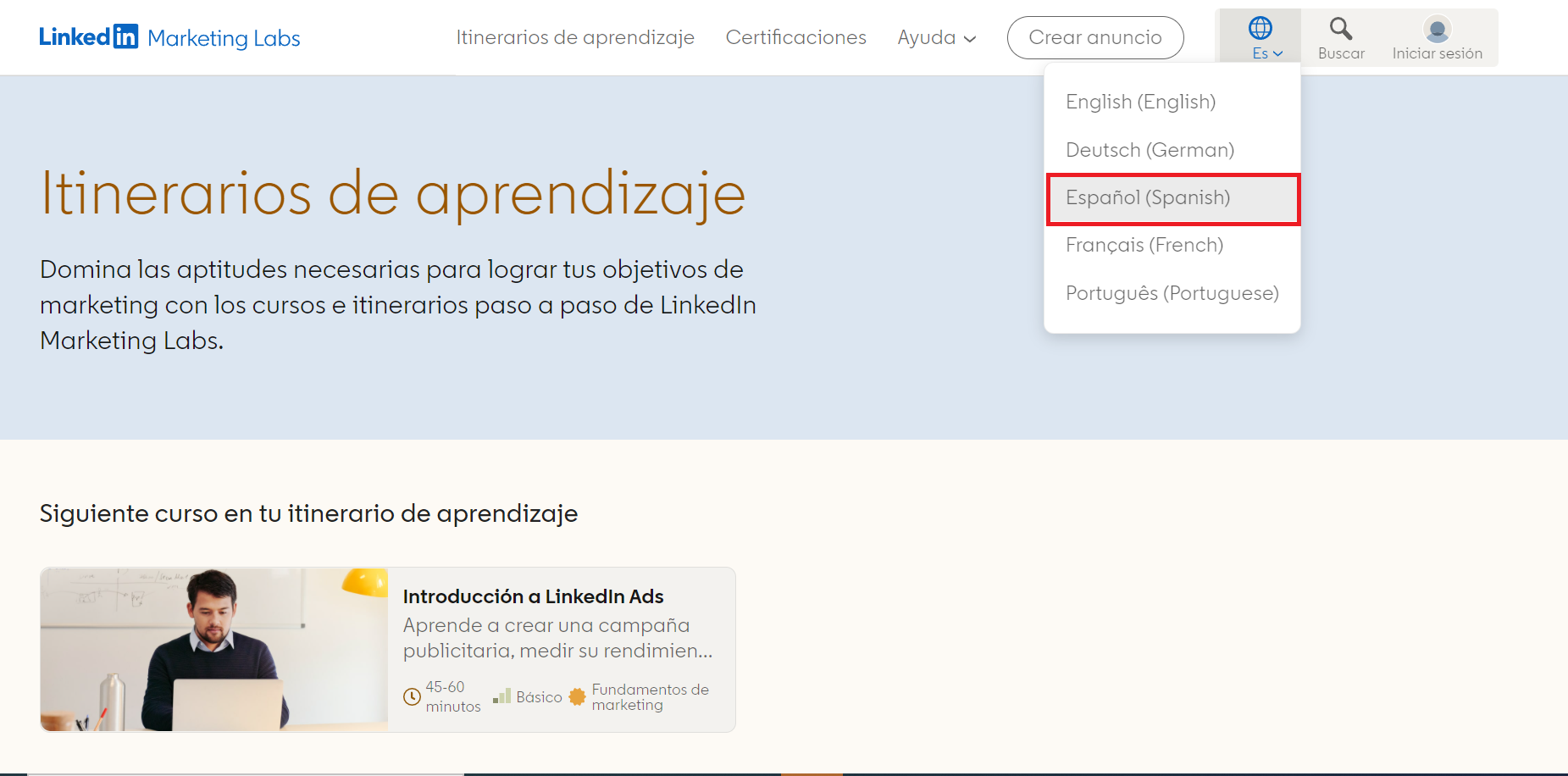Open Itinerarios de aprendizaje nav link
This screenshot has width=1568, height=776.
coord(575,38)
